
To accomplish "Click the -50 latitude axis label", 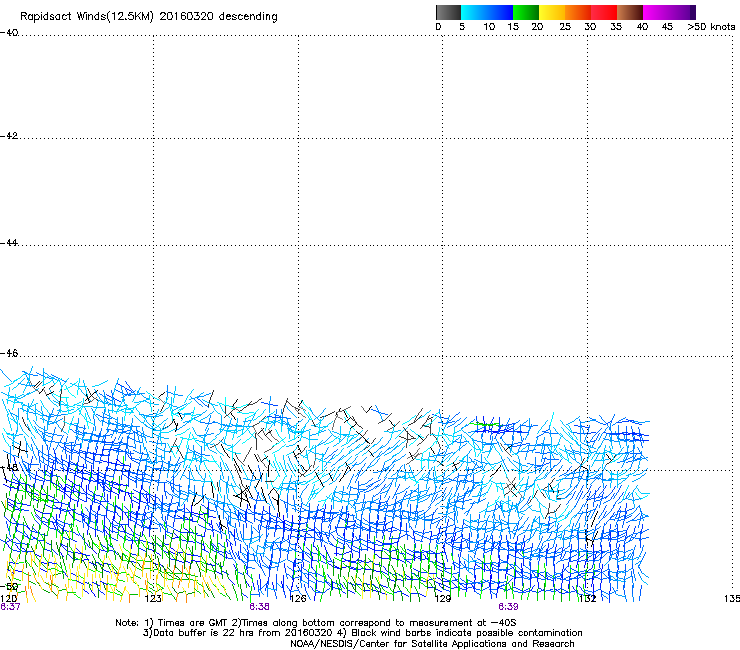I will [x=9, y=587].
